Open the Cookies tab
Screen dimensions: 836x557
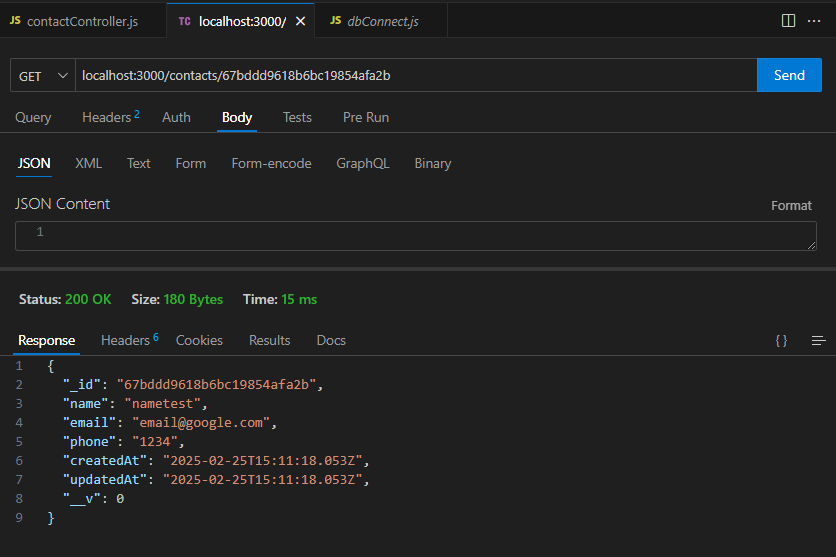(199, 341)
